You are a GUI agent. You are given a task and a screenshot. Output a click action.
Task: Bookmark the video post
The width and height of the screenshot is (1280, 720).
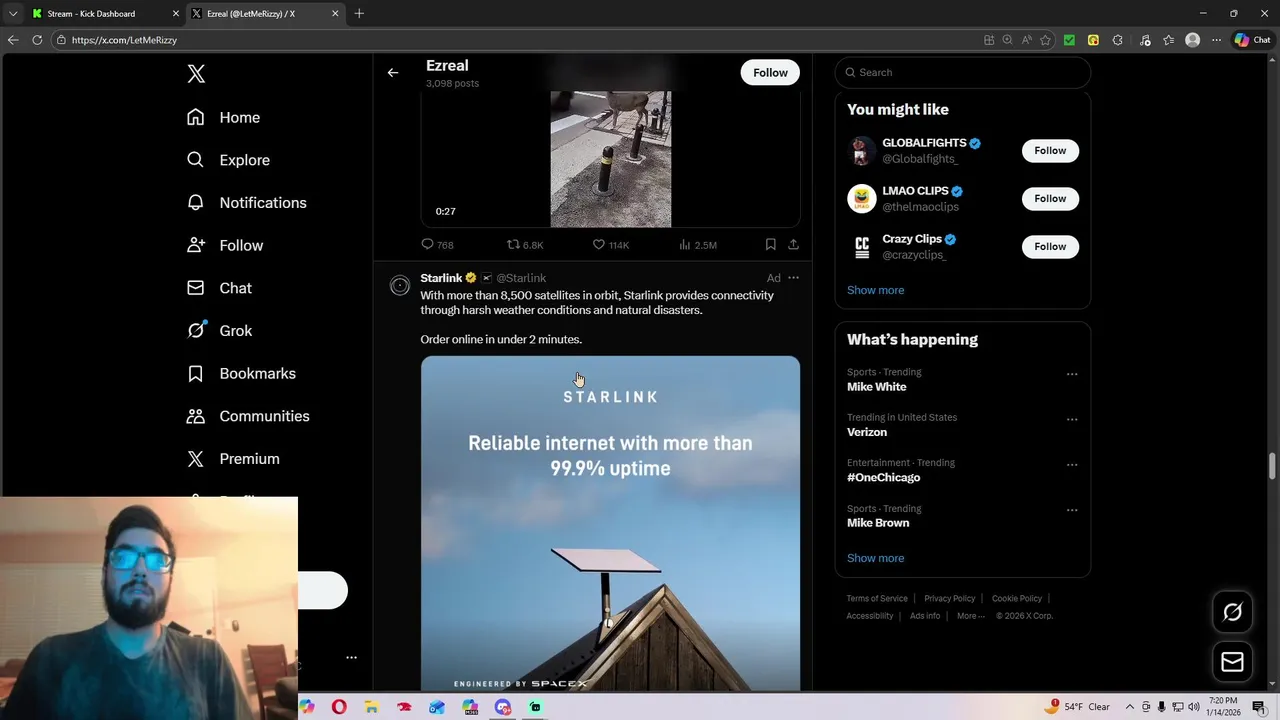tap(770, 245)
